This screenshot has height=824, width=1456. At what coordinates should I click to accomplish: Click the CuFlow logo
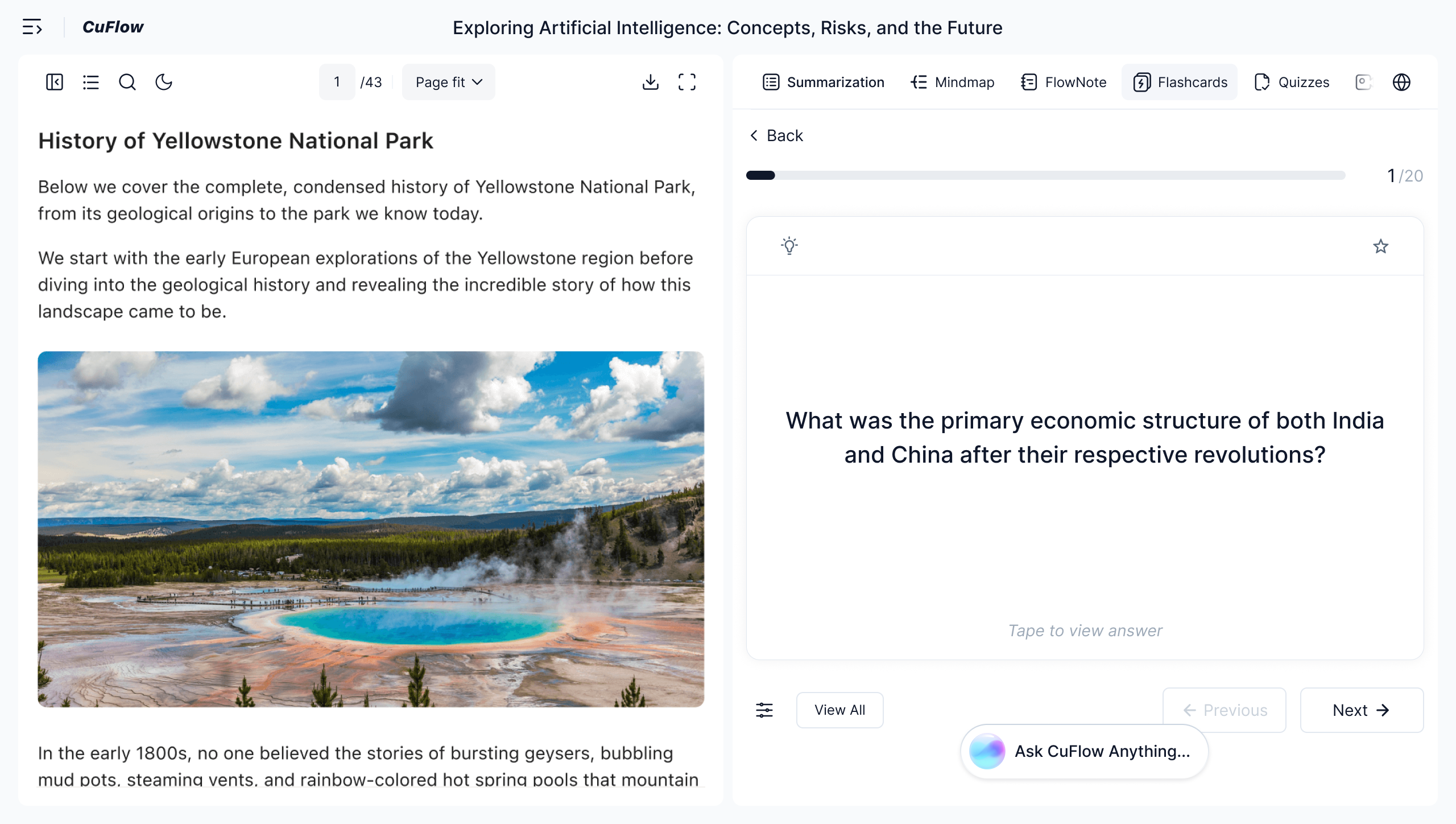[x=113, y=27]
